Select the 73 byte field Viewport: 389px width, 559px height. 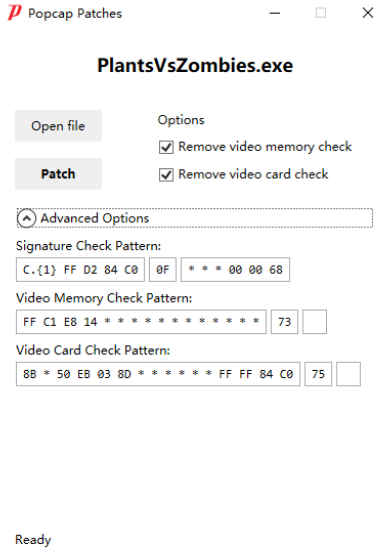click(284, 322)
